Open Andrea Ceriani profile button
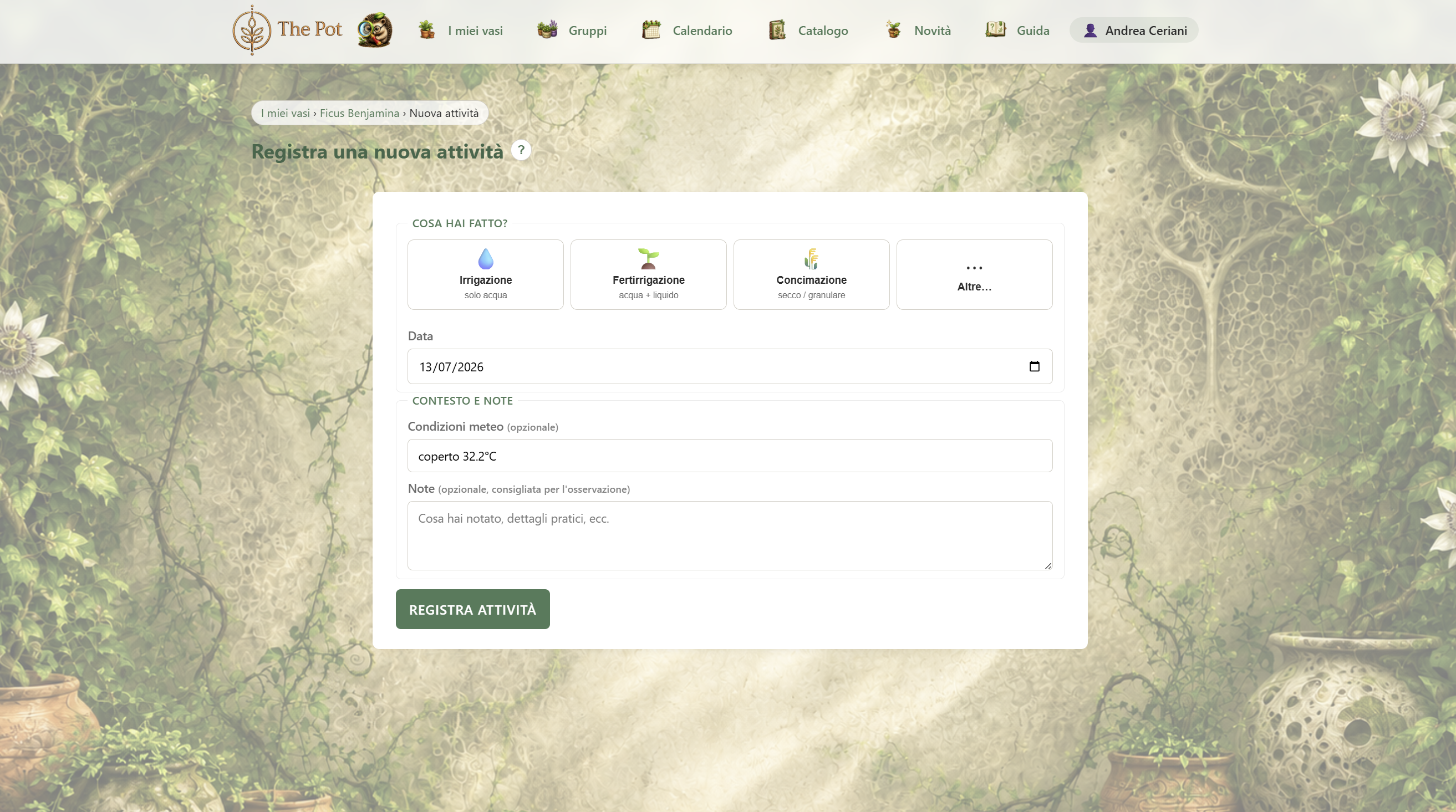 1134,30
